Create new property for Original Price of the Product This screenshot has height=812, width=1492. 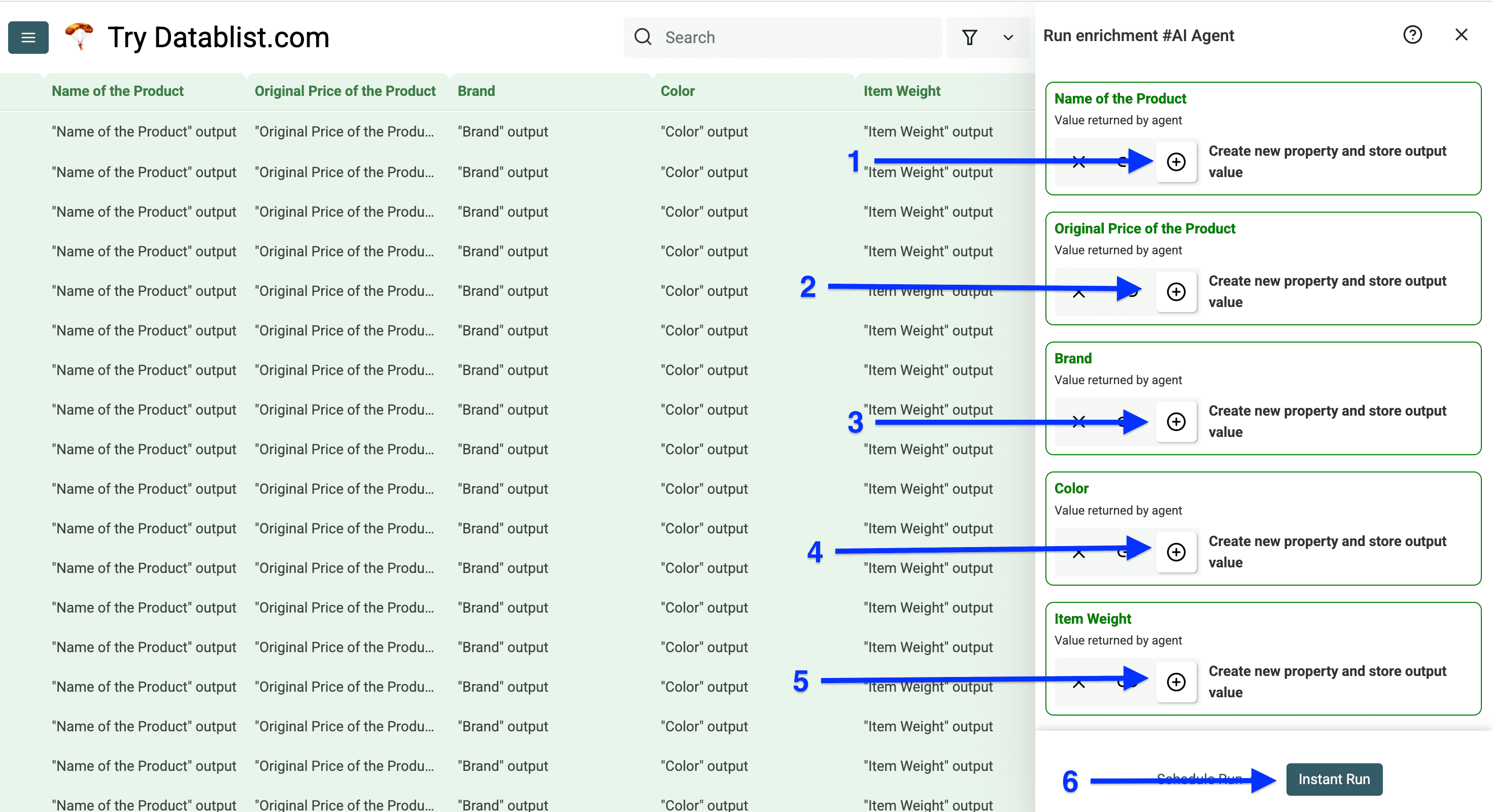[x=1176, y=292]
